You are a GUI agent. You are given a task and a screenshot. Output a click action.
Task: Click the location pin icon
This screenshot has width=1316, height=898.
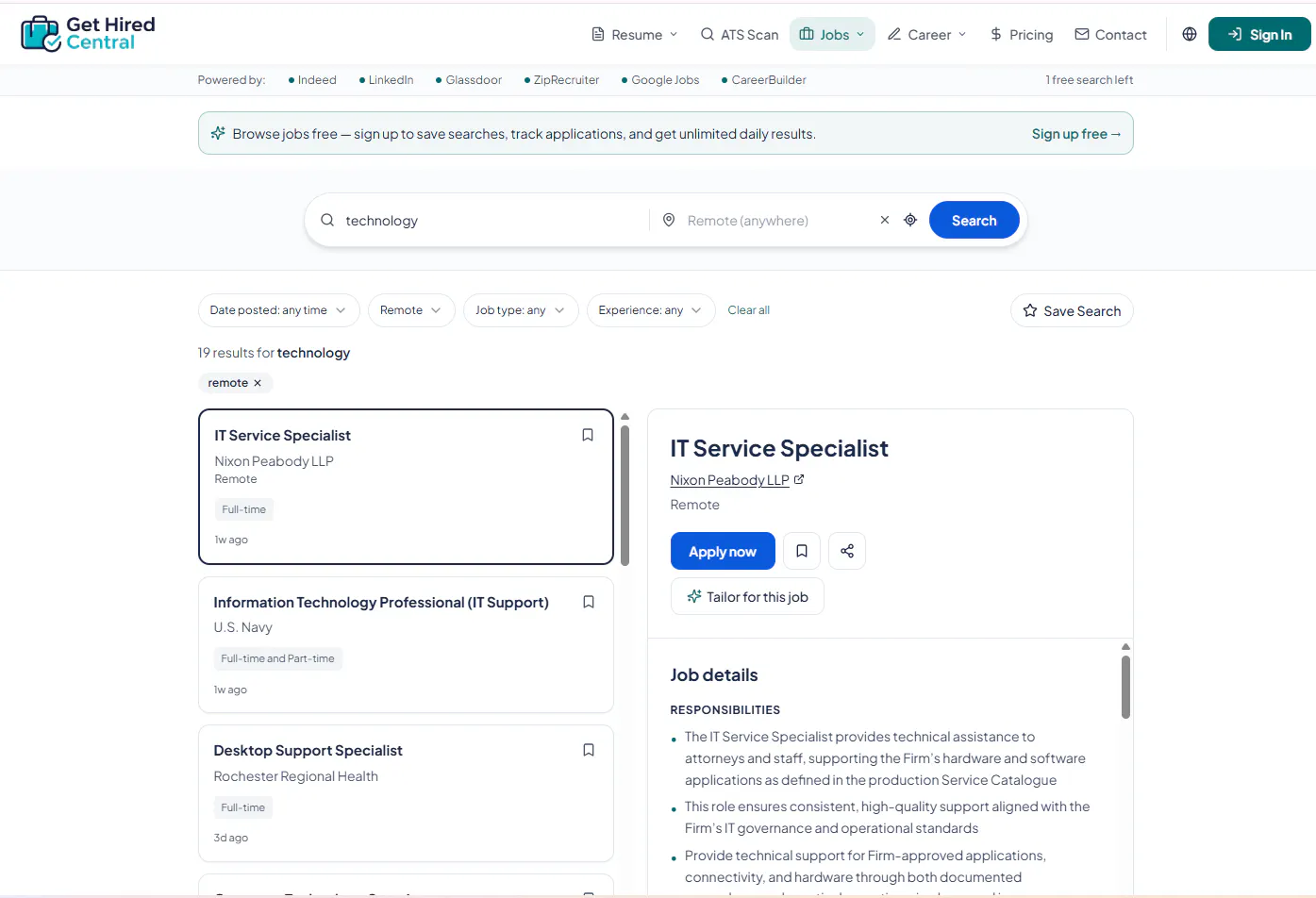coord(669,220)
